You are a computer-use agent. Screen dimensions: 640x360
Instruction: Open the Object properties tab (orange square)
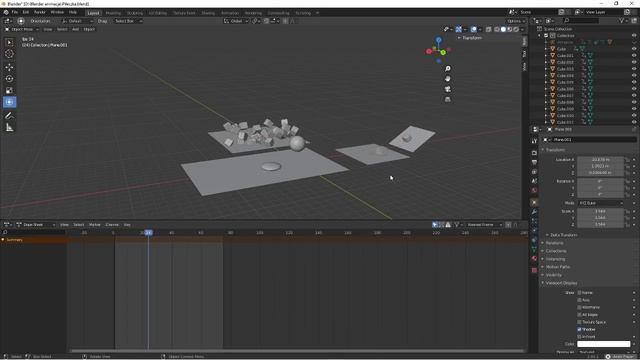pos(534,202)
